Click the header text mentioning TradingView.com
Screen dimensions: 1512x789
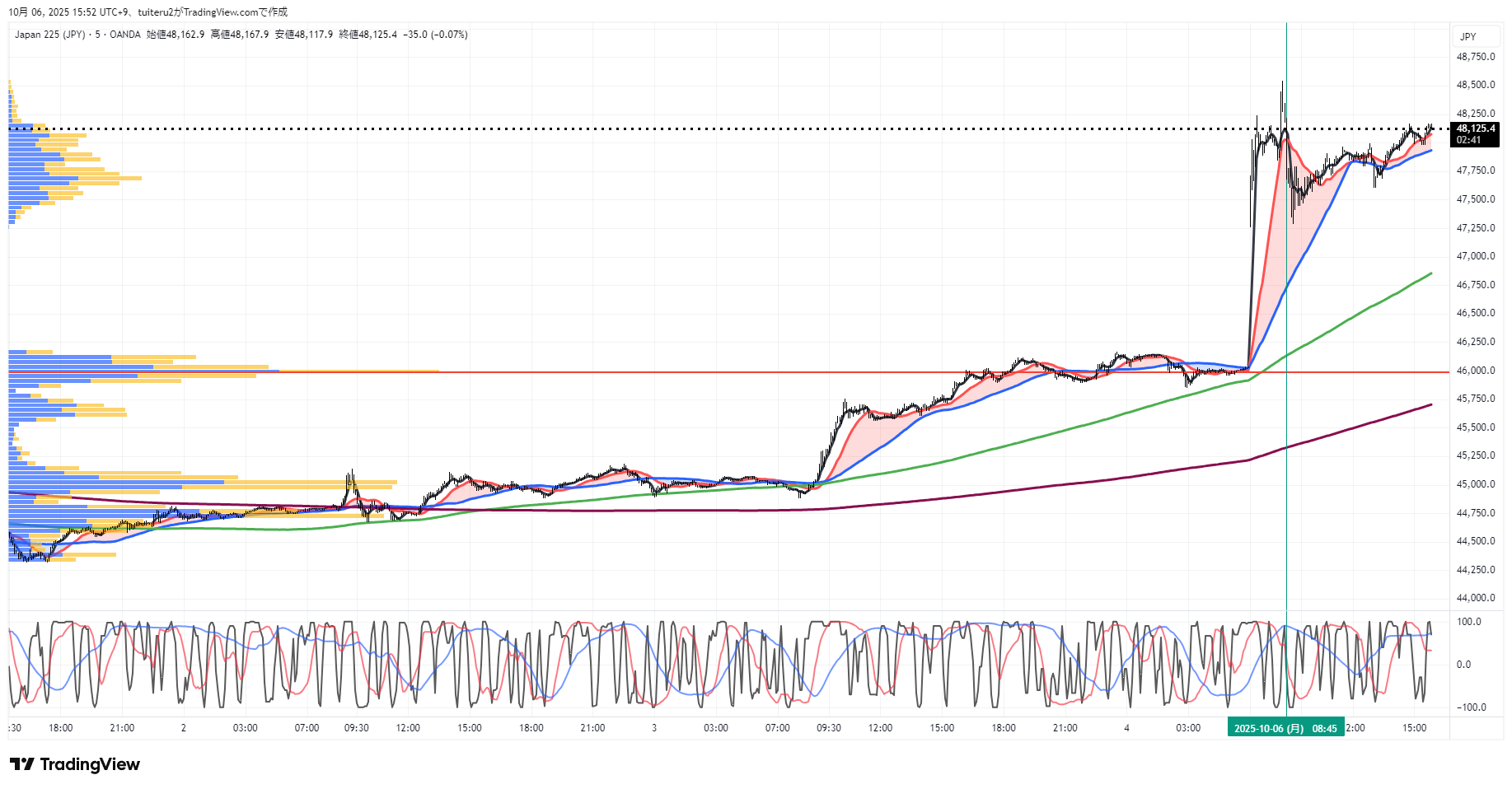[148, 12]
